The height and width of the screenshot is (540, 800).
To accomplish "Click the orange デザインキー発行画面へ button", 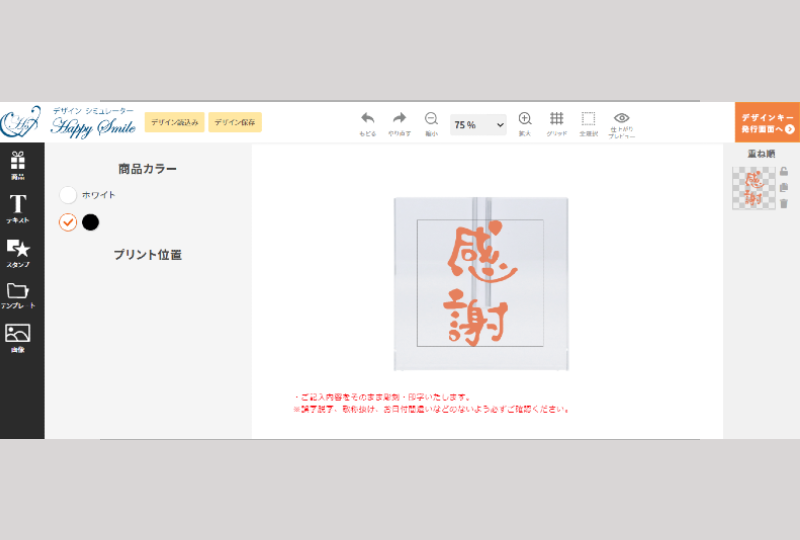I will [x=767, y=123].
